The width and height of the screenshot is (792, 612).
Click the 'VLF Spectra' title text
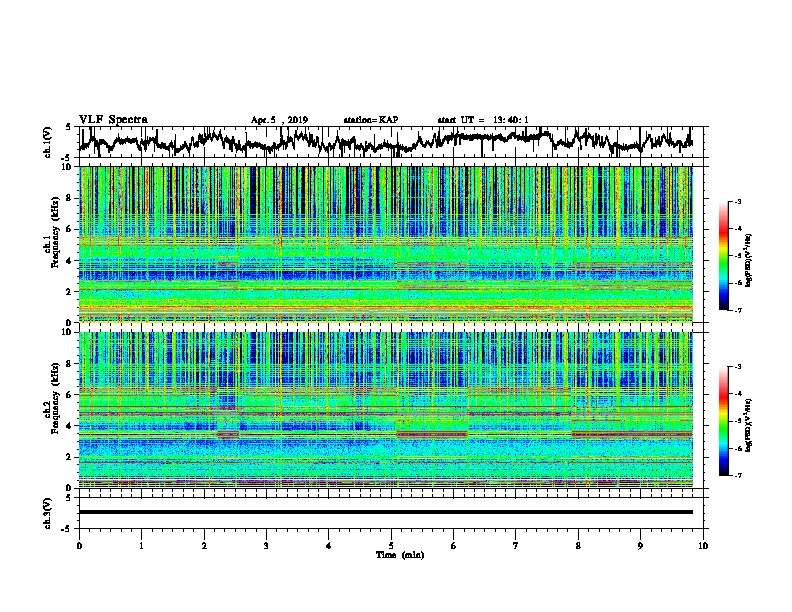113,119
